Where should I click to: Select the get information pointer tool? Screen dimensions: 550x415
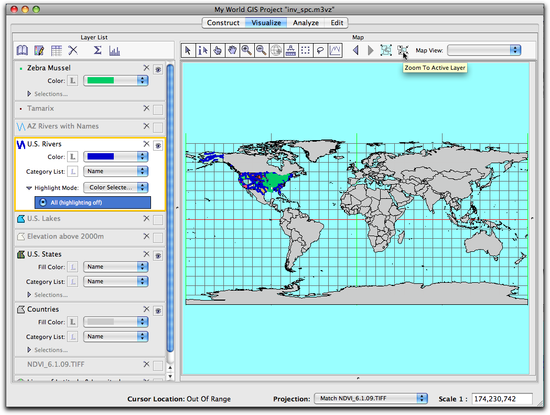coord(203,51)
